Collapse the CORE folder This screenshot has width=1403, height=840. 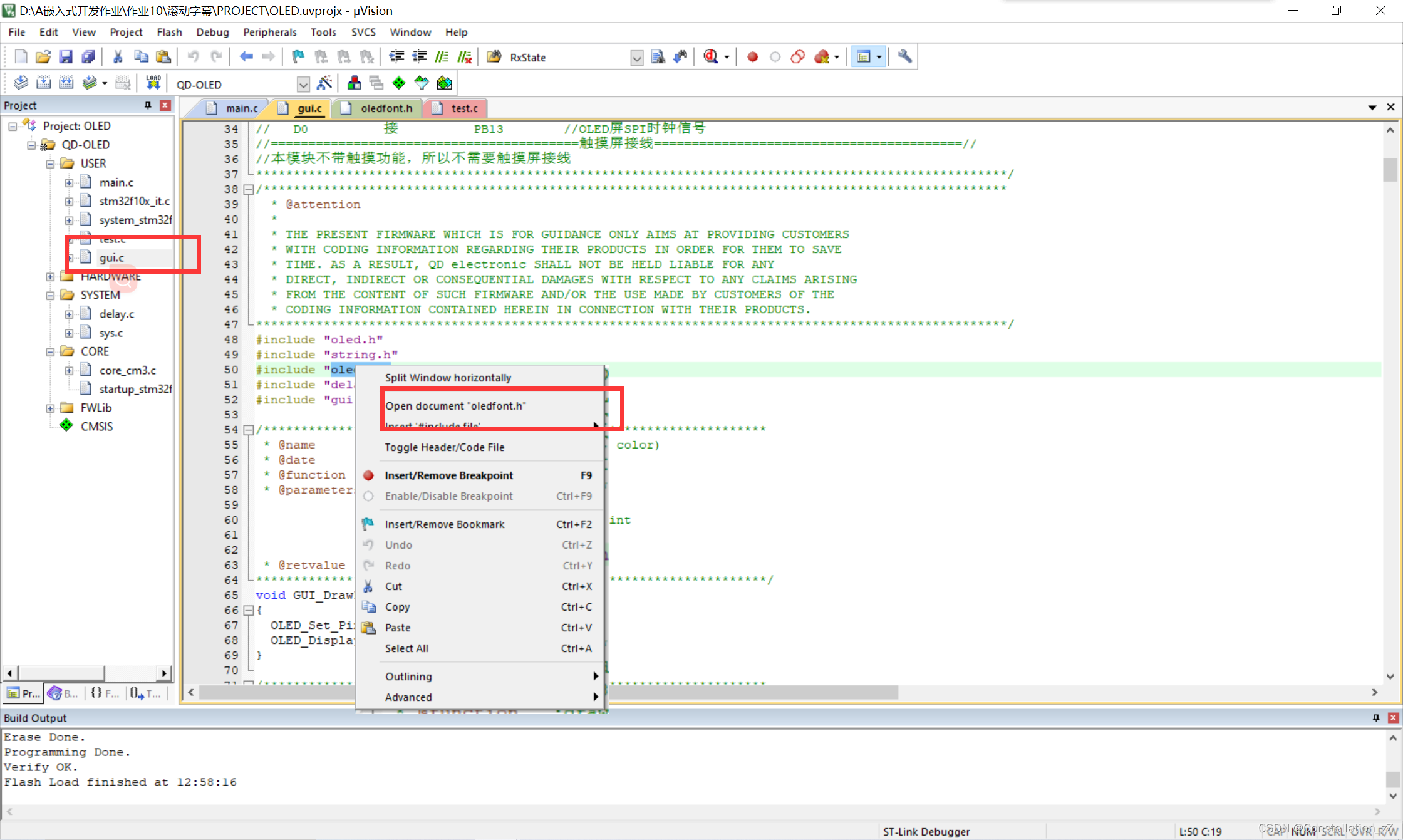pyautogui.click(x=50, y=352)
